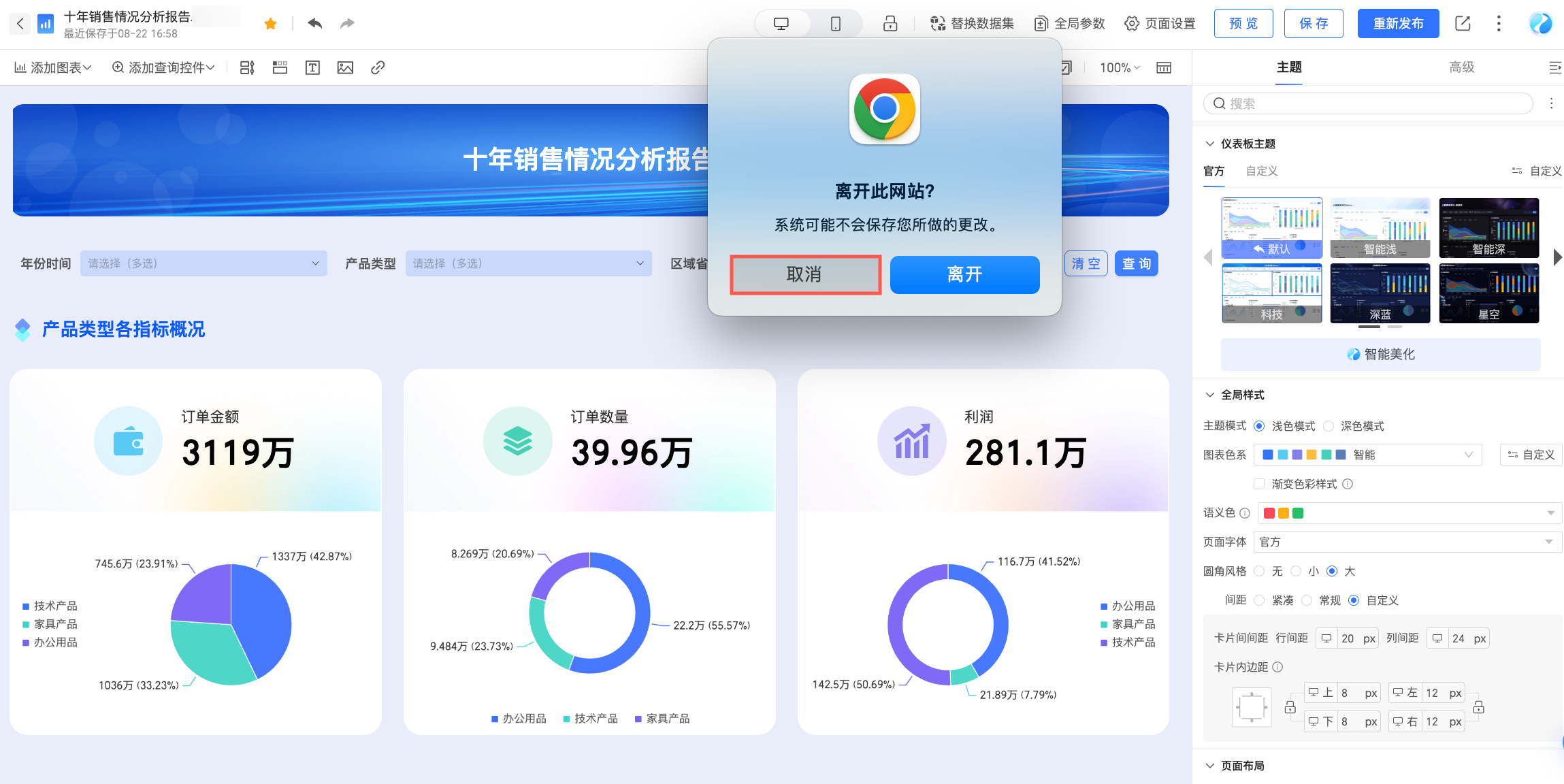Screen dimensions: 1564x784
Task: Expand page layout section
Action: 1209,766
